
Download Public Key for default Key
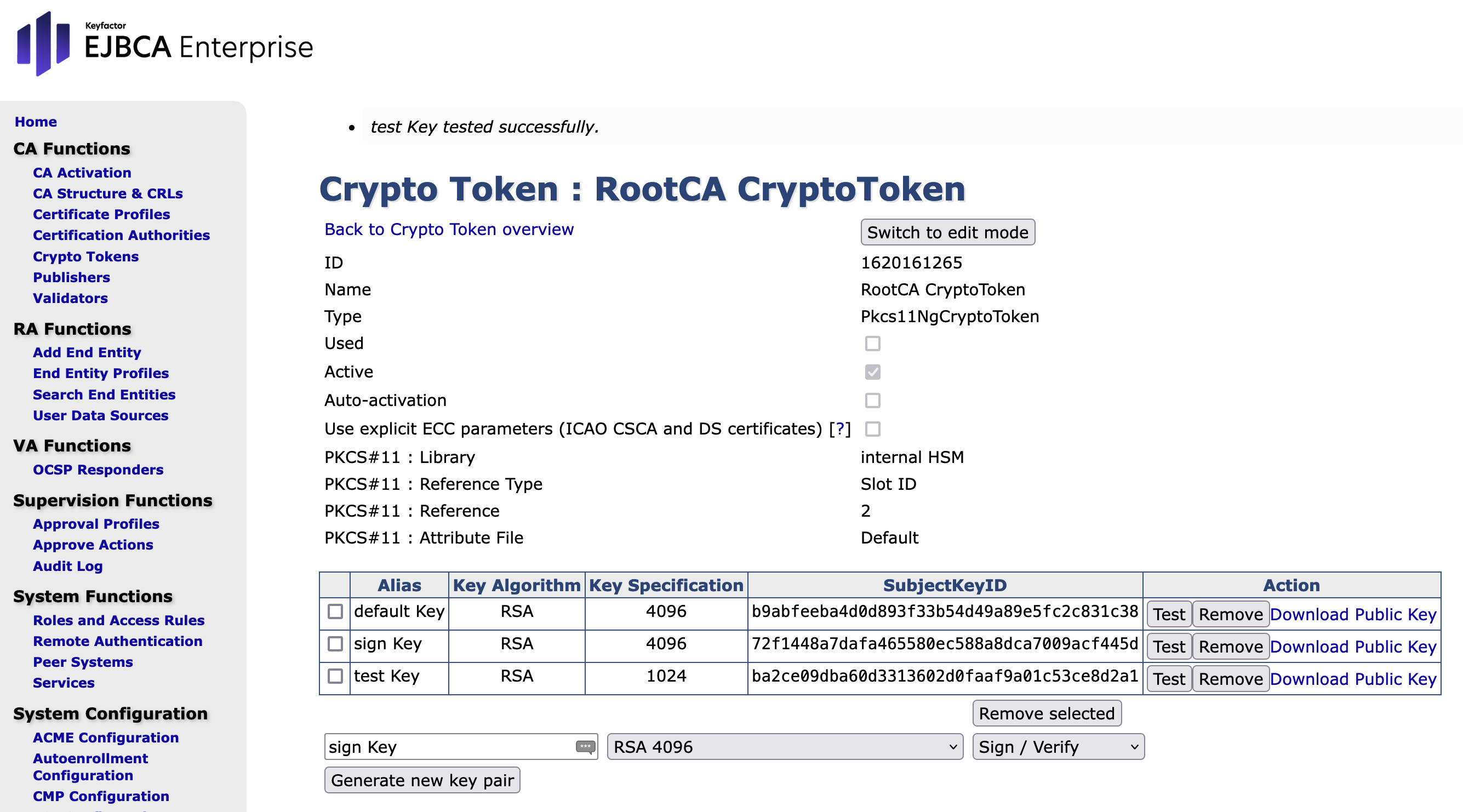(x=1353, y=614)
